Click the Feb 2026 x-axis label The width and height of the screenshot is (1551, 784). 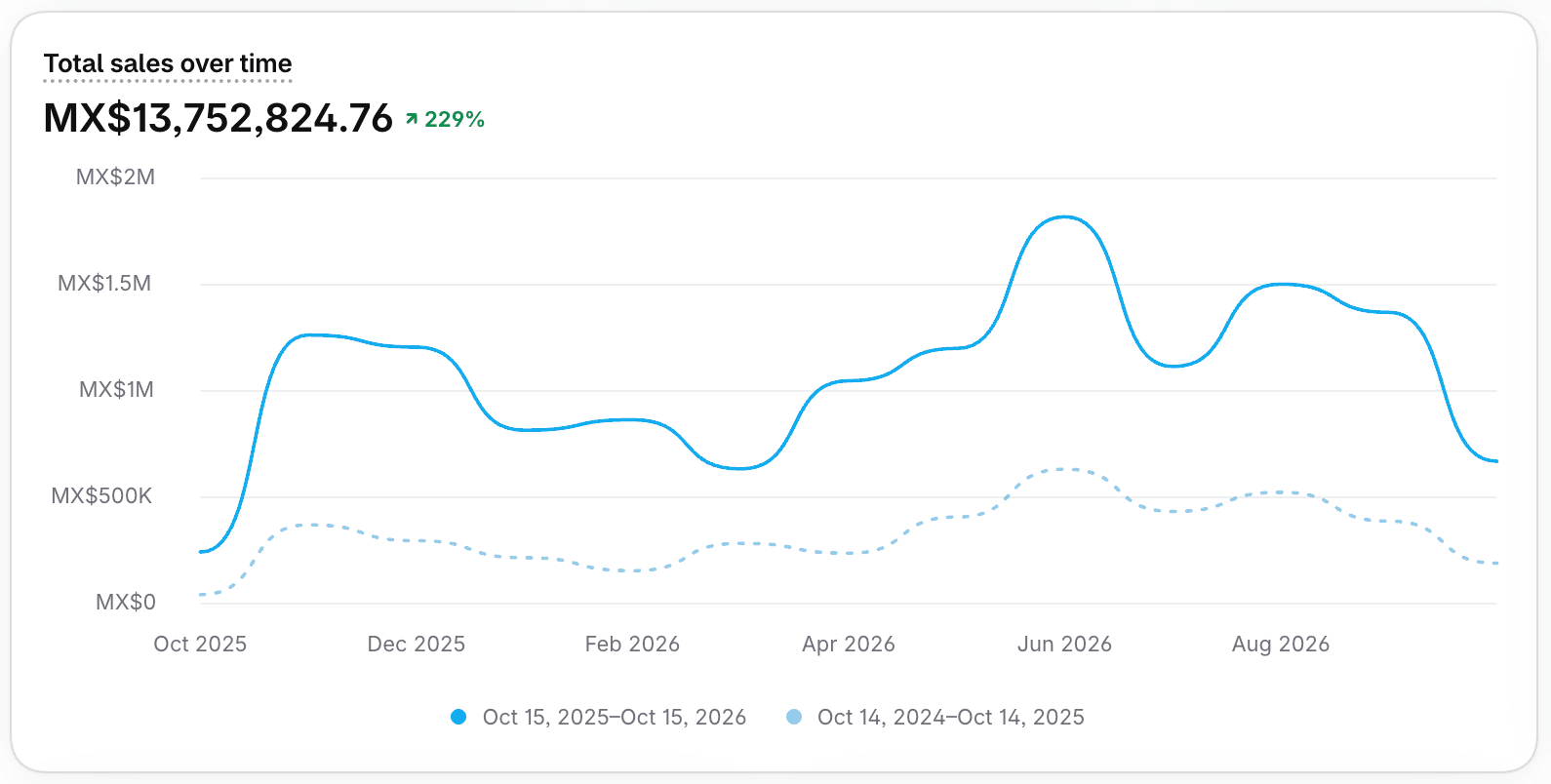[632, 645]
